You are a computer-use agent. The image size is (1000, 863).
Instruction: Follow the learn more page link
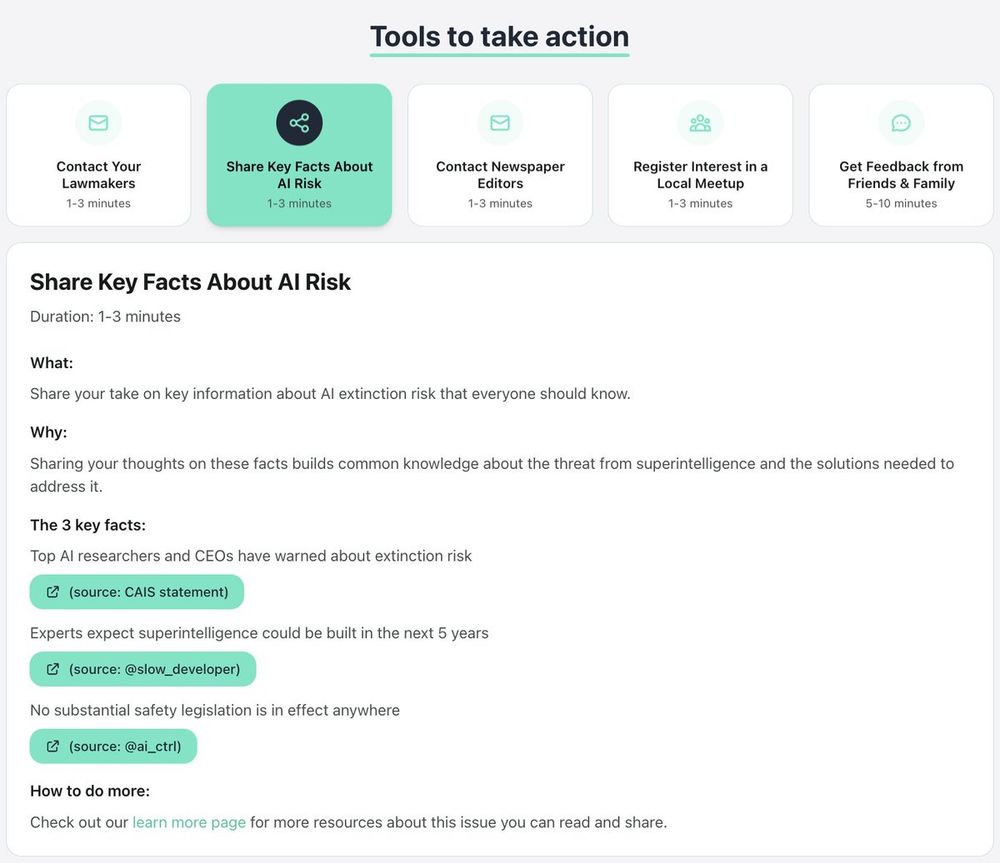(189, 822)
